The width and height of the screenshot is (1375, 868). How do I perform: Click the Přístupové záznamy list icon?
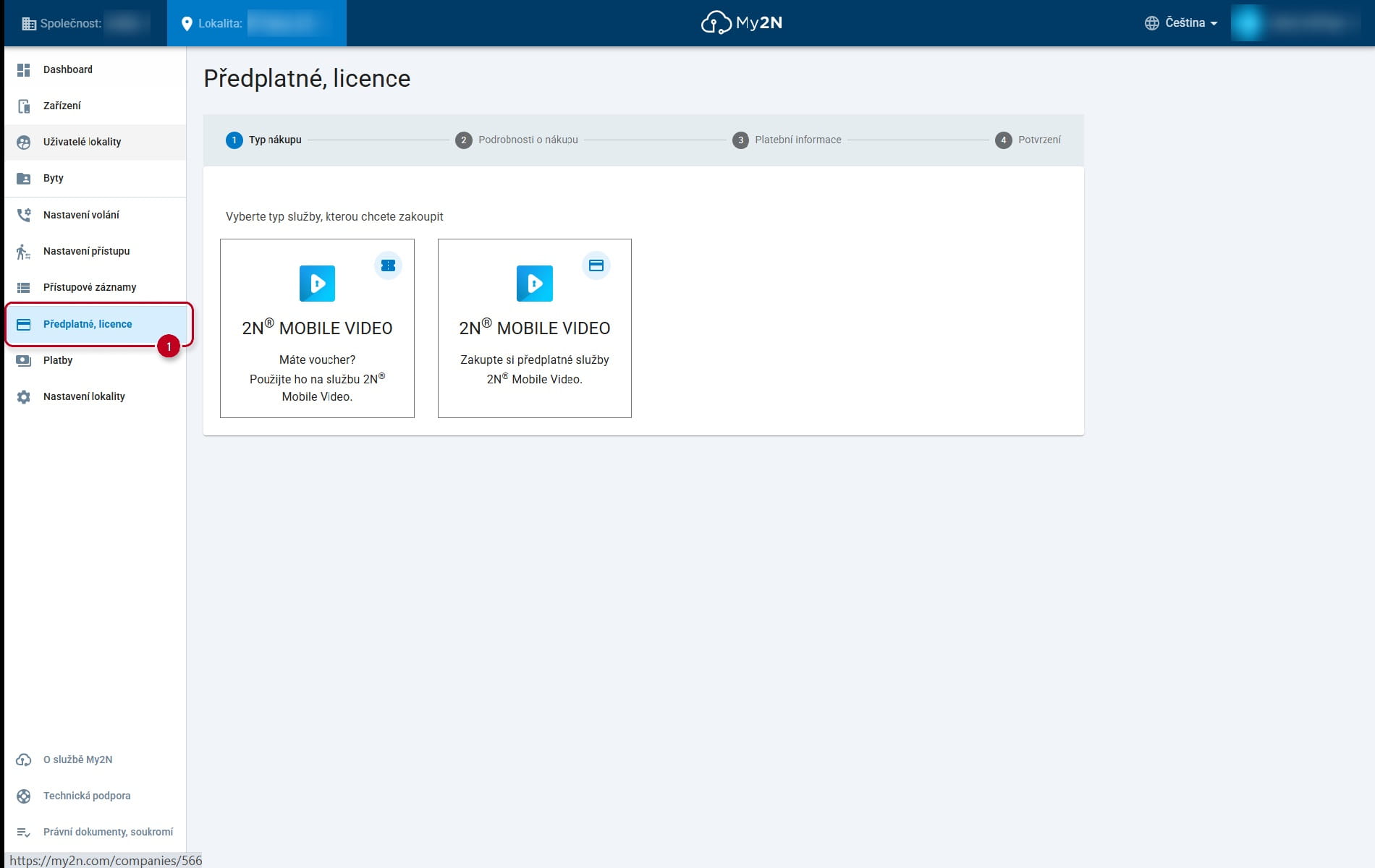click(23, 287)
